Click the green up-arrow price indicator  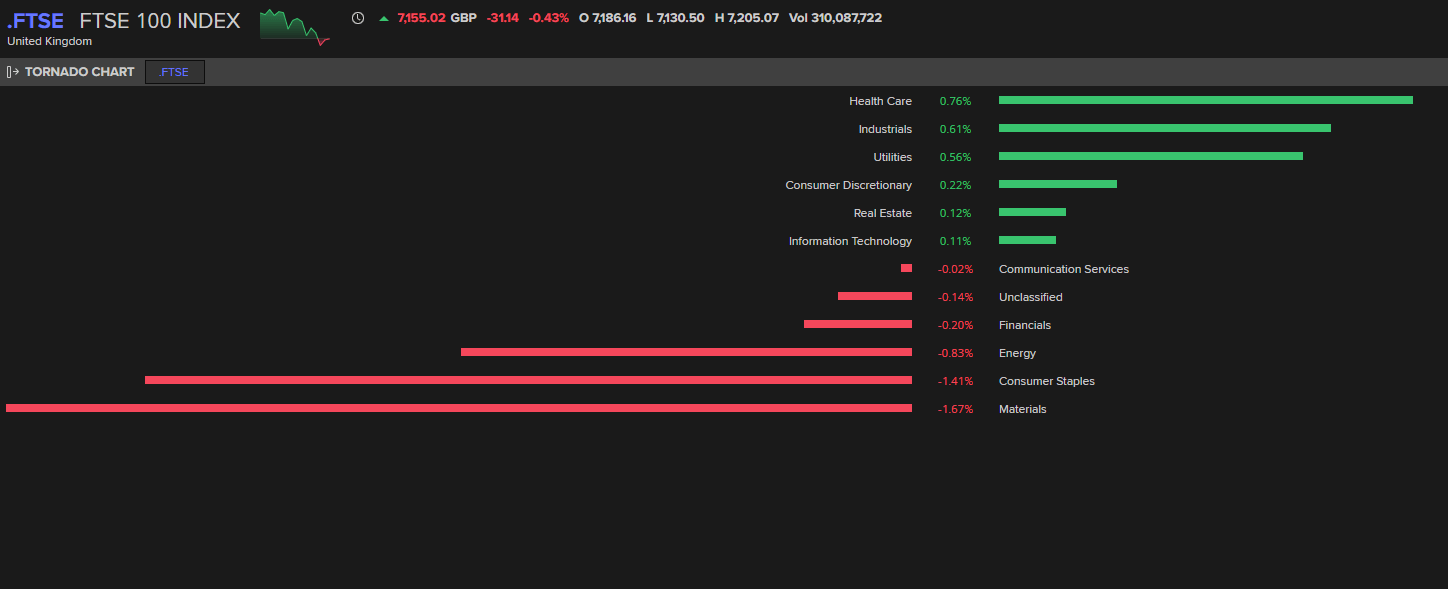click(384, 18)
